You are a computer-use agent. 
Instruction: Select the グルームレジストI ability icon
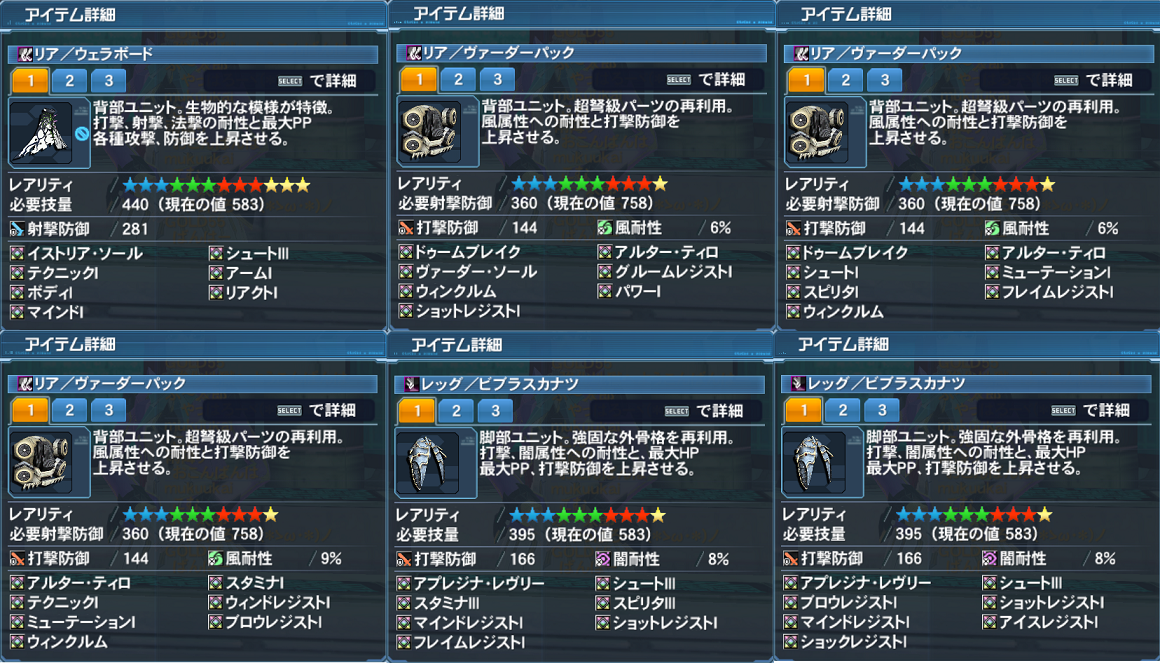[604, 272]
